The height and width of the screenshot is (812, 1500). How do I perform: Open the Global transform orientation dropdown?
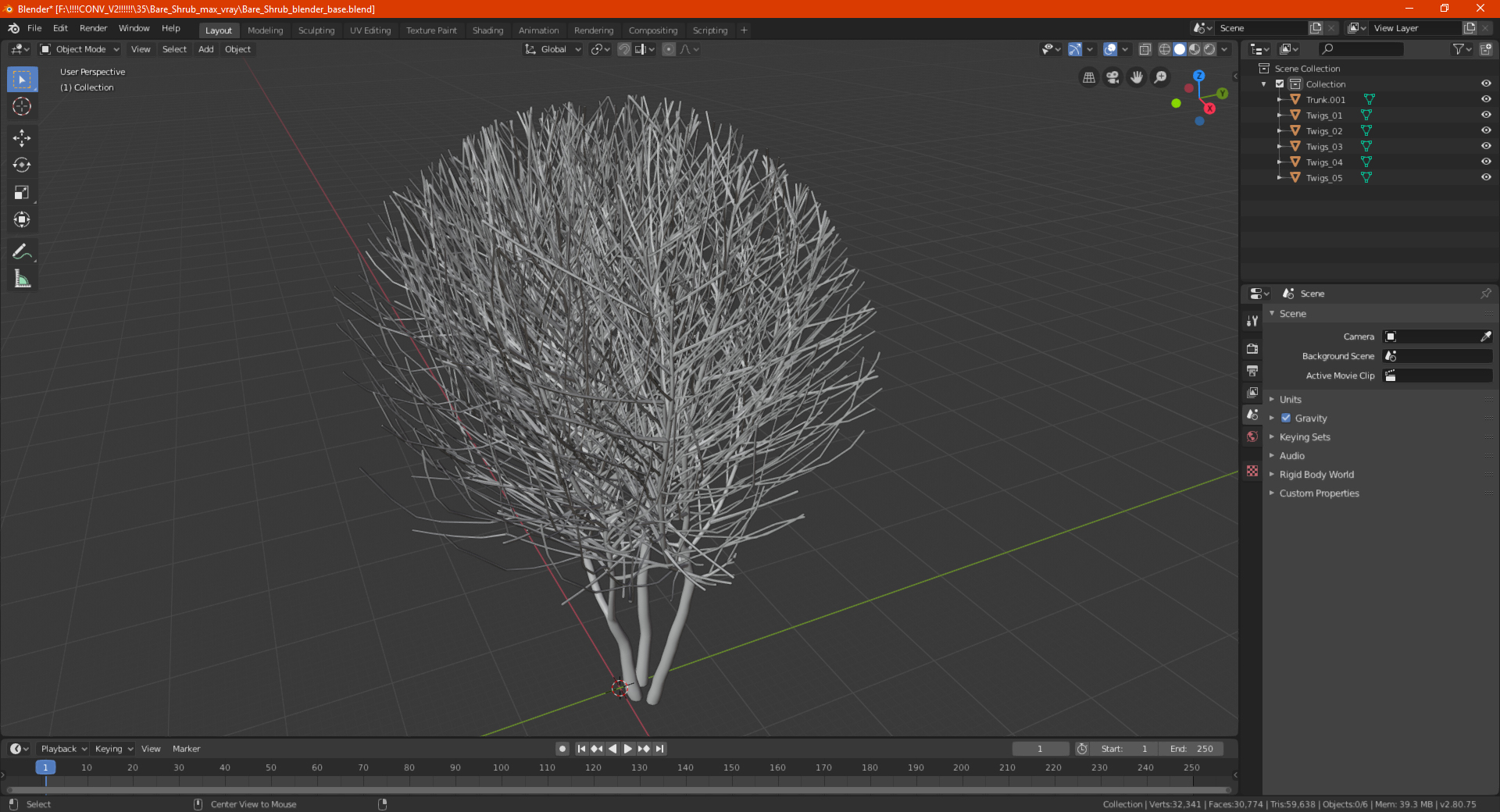pyautogui.click(x=552, y=49)
